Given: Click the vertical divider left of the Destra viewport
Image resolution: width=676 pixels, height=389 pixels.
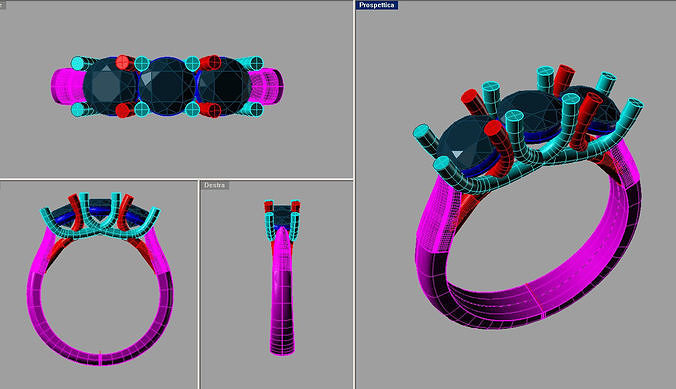Looking at the screenshot, I should (199, 285).
